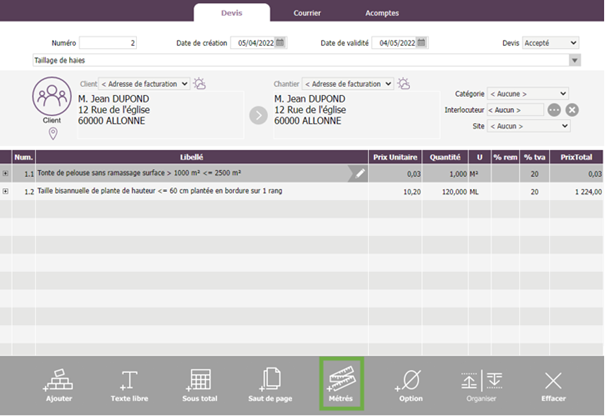Open the Métrés tool
This screenshot has width=605, height=416.
pos(340,381)
